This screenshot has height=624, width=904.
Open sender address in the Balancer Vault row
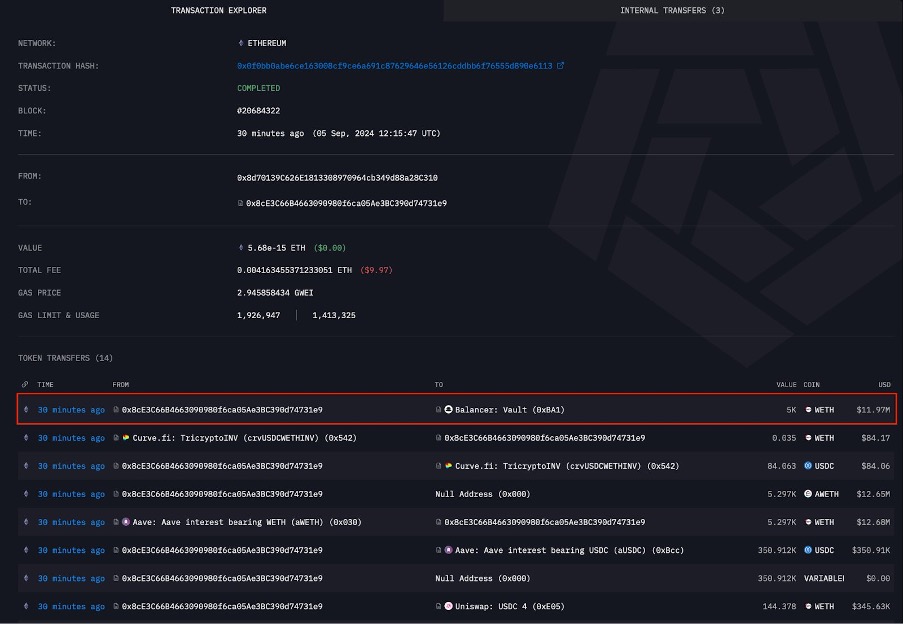pyautogui.click(x=222, y=410)
